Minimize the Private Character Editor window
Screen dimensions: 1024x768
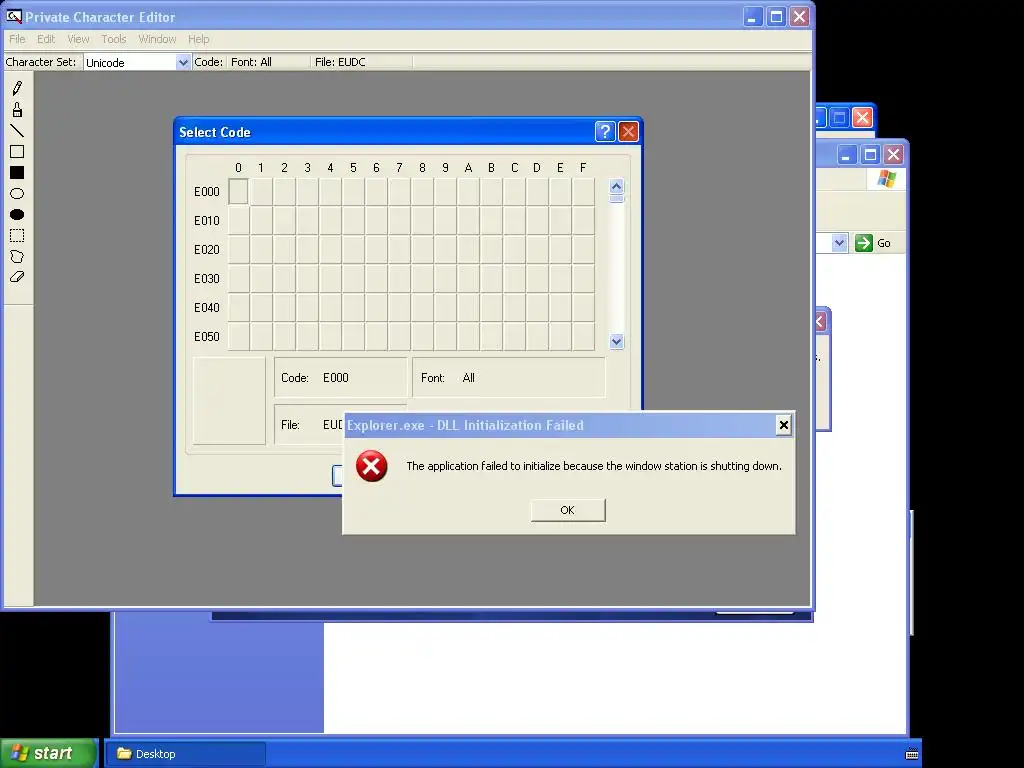coord(753,16)
